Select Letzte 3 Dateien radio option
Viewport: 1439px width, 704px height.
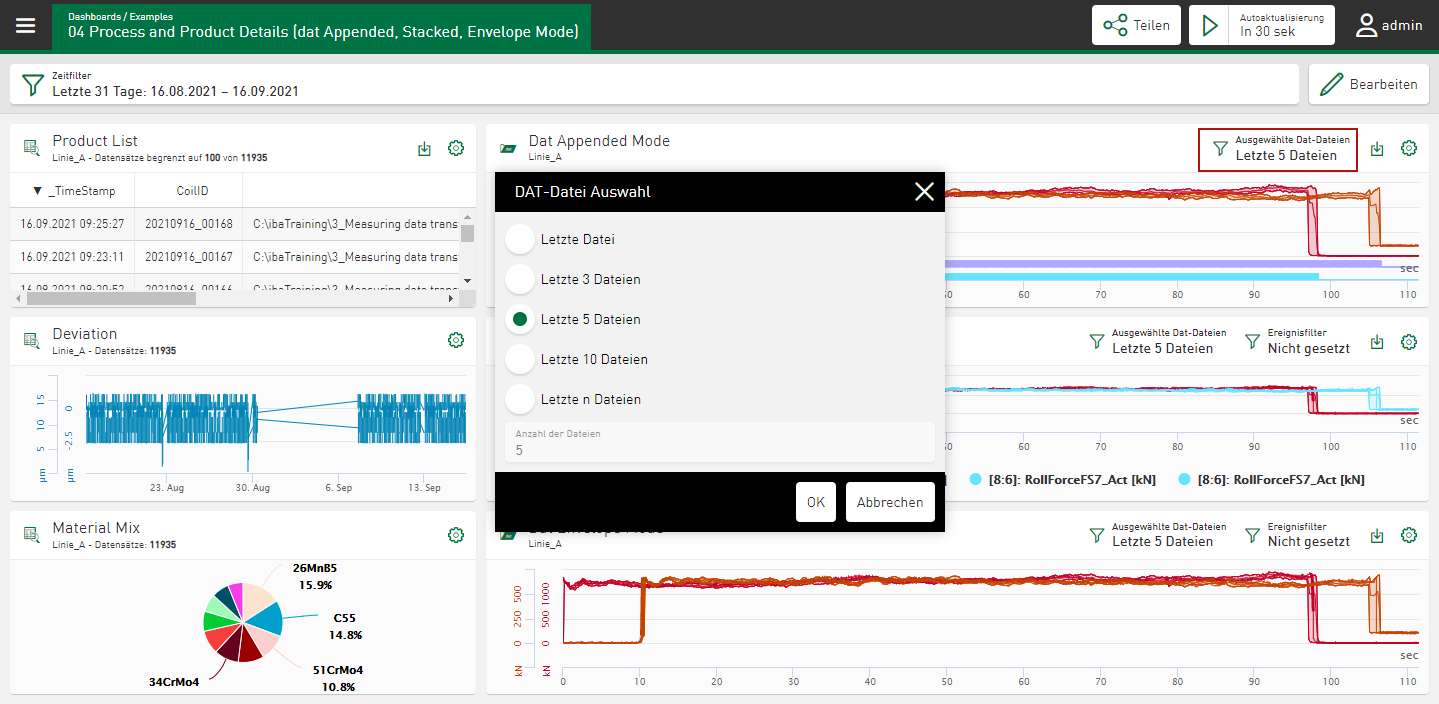click(520, 280)
